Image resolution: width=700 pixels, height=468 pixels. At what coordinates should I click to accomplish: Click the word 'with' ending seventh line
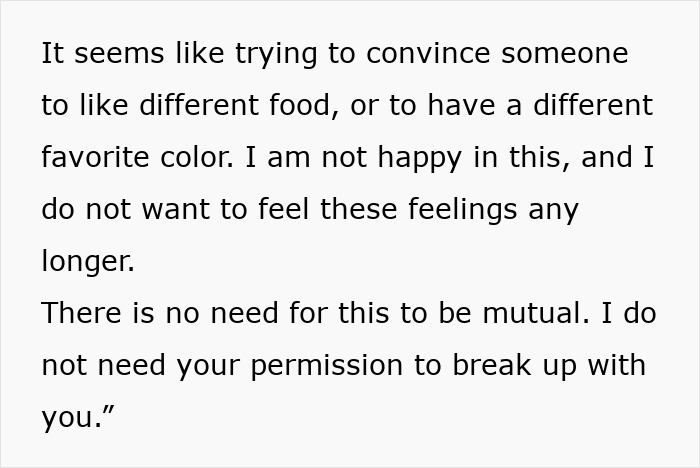click(x=619, y=365)
